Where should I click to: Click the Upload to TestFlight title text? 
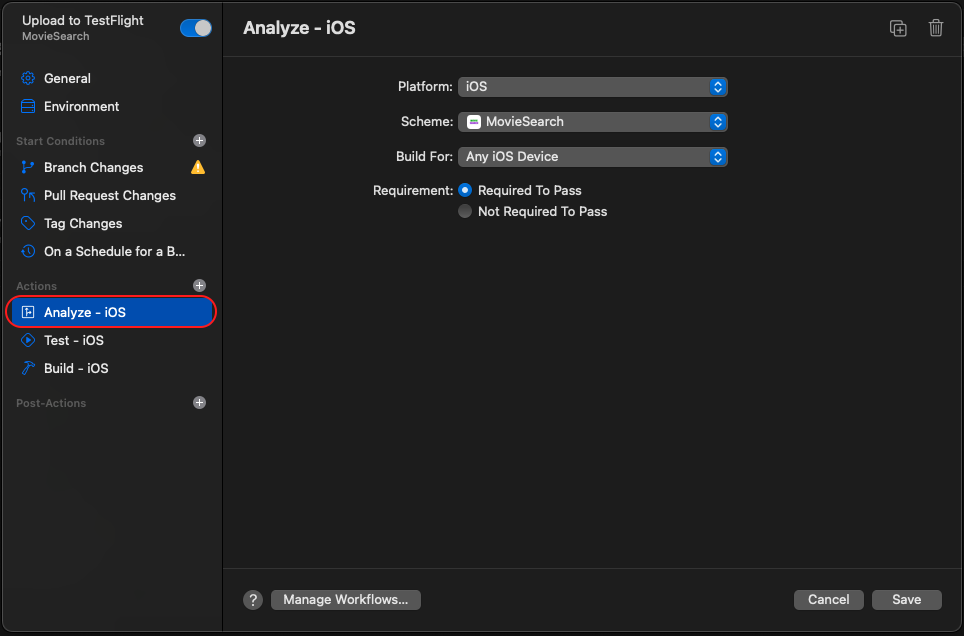[x=82, y=20]
